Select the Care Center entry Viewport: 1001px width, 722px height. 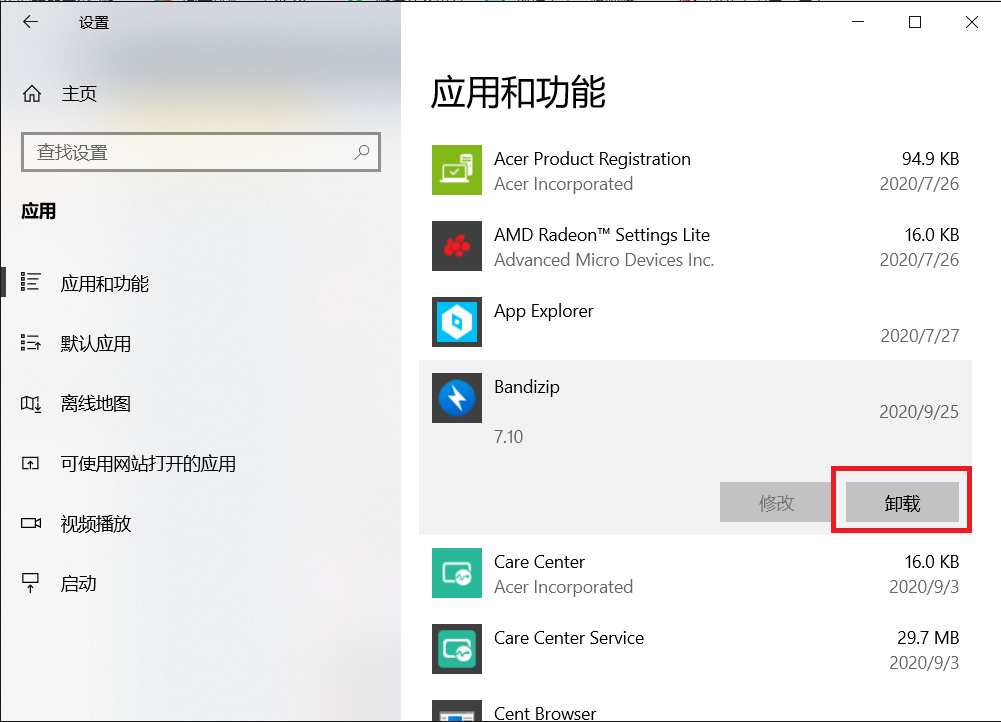[x=695, y=573]
